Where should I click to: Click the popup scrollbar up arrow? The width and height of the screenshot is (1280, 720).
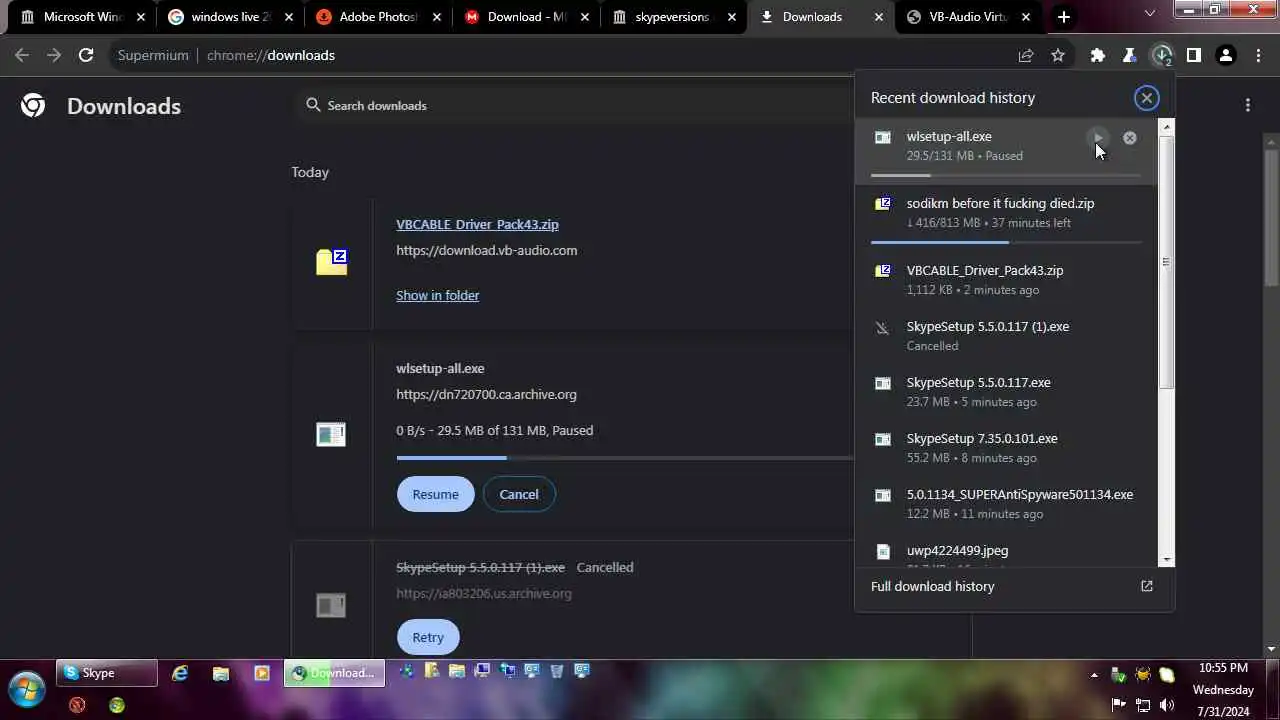(1166, 127)
